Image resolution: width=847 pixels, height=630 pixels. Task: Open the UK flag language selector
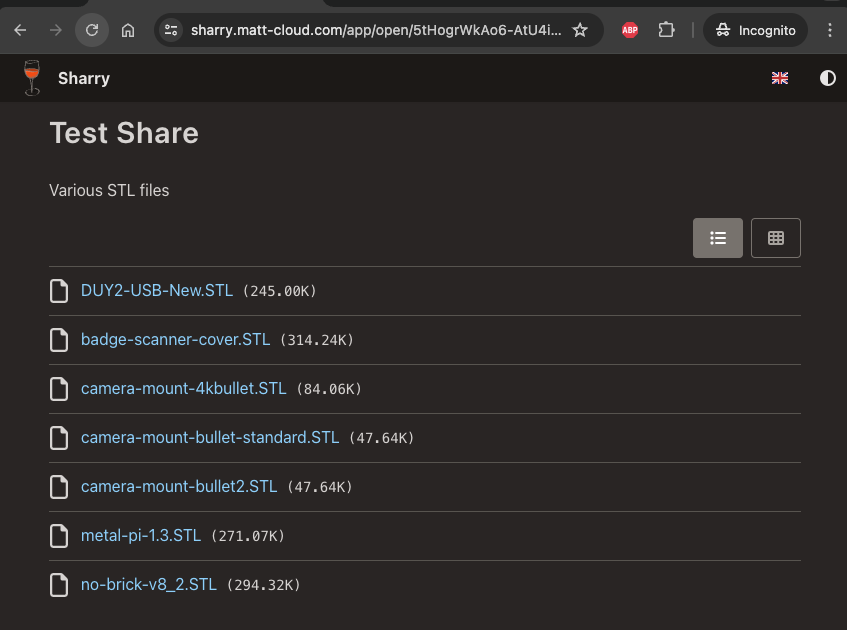[x=780, y=78]
